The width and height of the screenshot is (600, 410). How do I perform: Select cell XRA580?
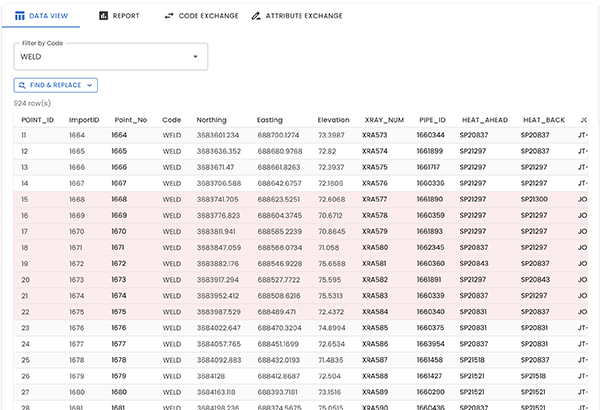click(x=375, y=248)
